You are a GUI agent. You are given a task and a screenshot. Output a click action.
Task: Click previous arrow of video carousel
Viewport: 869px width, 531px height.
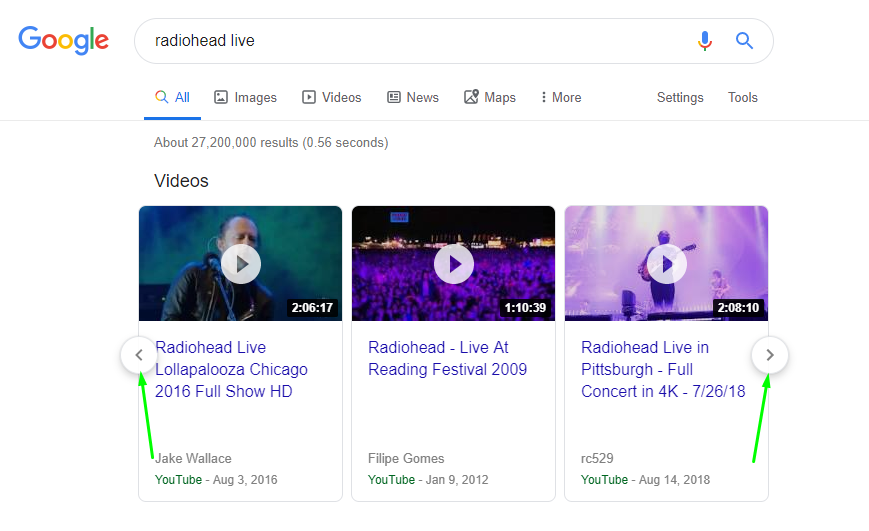139,355
